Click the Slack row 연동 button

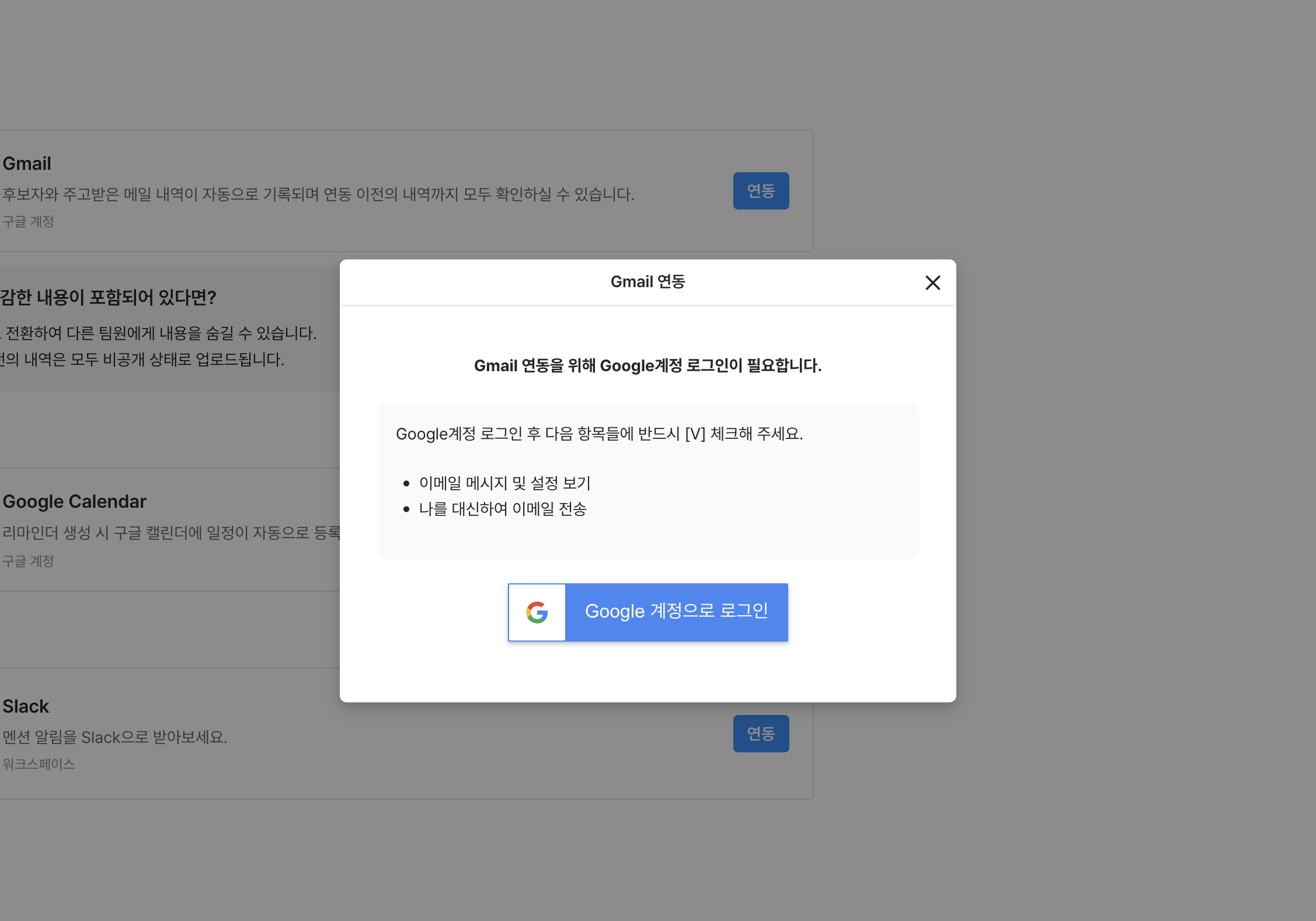pyautogui.click(x=760, y=734)
